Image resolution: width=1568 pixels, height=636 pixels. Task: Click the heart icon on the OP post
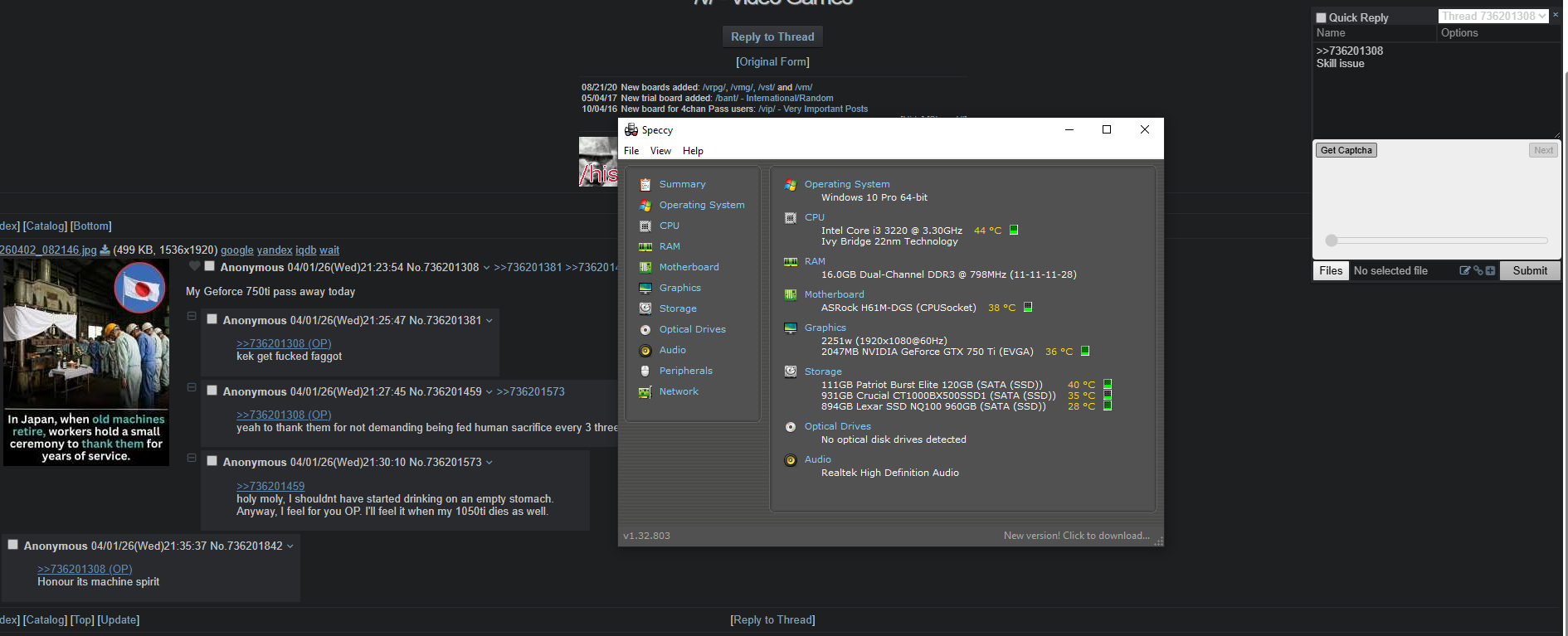coord(194,266)
